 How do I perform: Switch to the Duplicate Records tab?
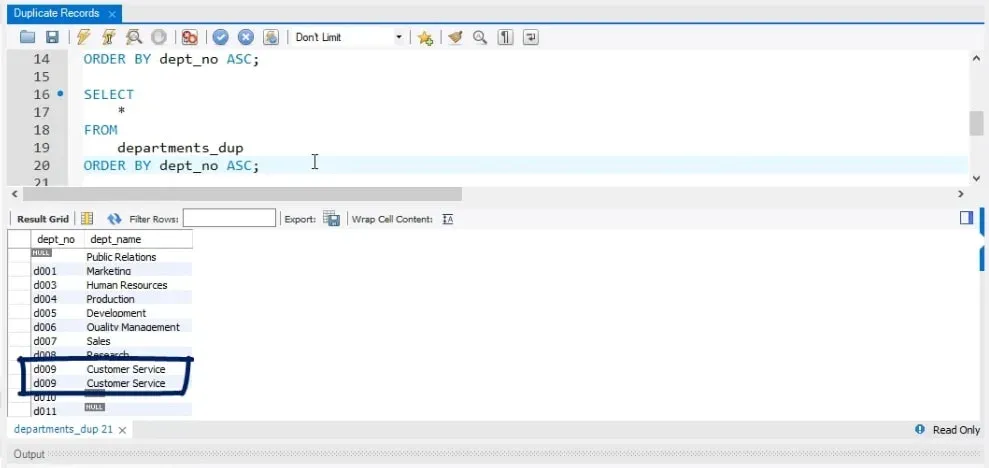tap(56, 13)
